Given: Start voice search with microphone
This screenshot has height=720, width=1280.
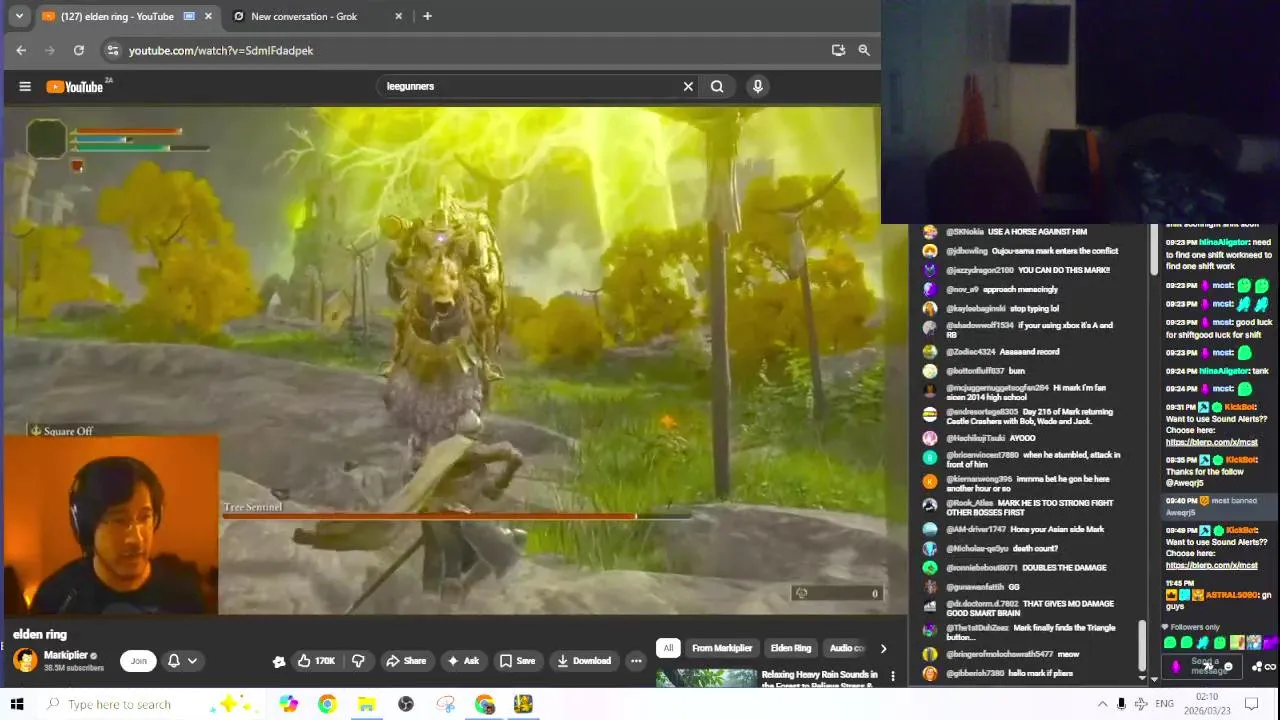Looking at the screenshot, I should [x=758, y=86].
